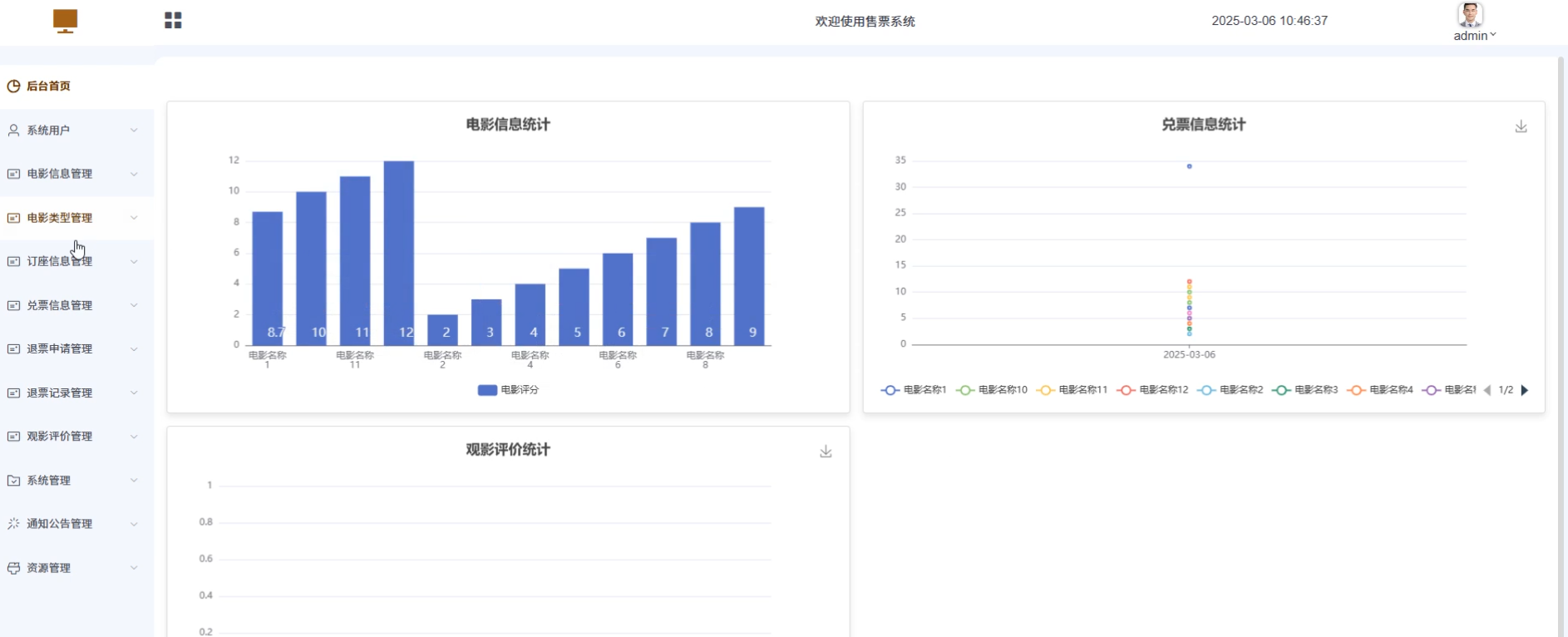This screenshot has width=1568, height=637.
Task: Go to next legend page arrow
Action: point(1525,390)
